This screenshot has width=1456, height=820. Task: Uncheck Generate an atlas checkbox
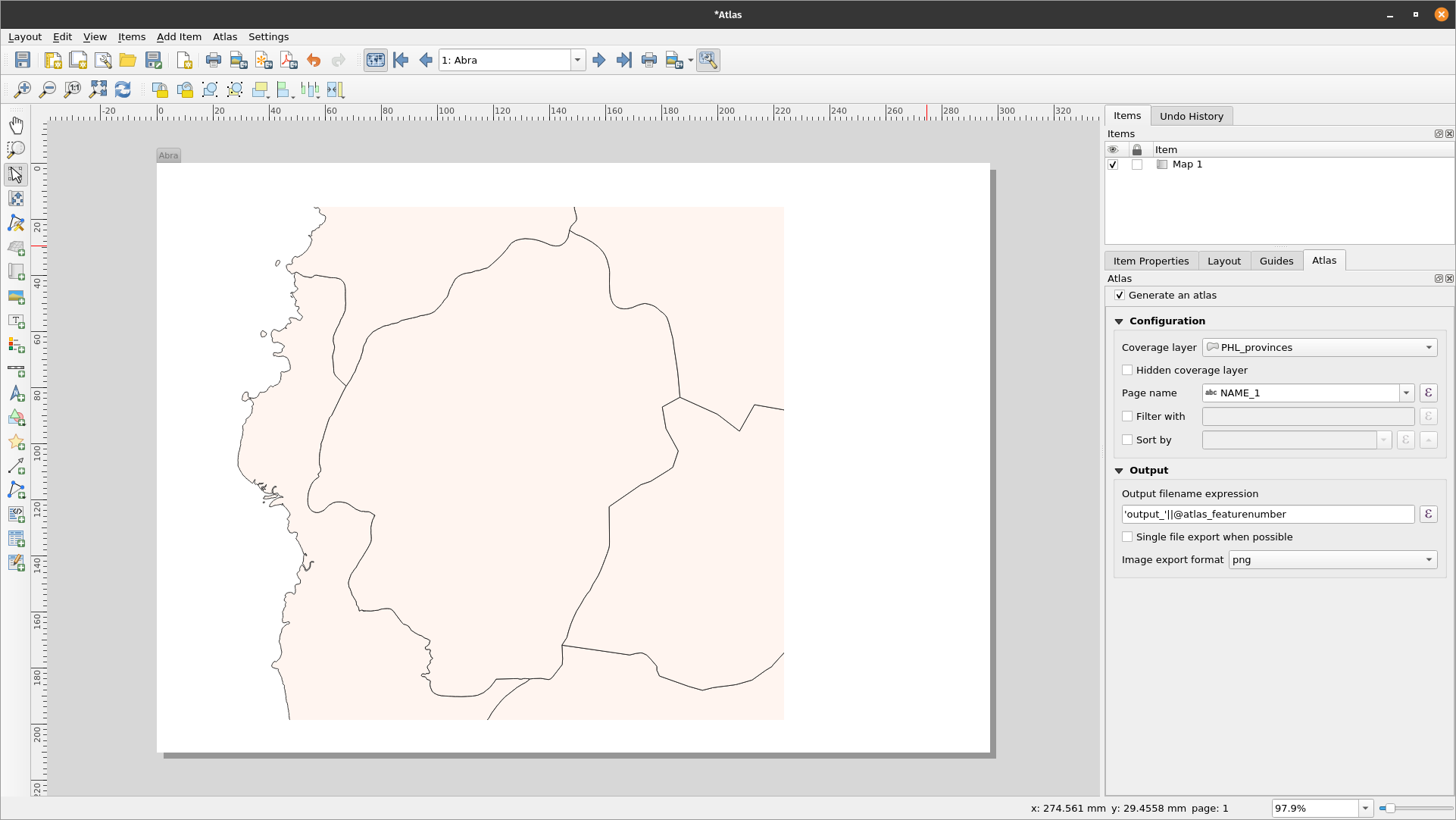pos(1120,296)
